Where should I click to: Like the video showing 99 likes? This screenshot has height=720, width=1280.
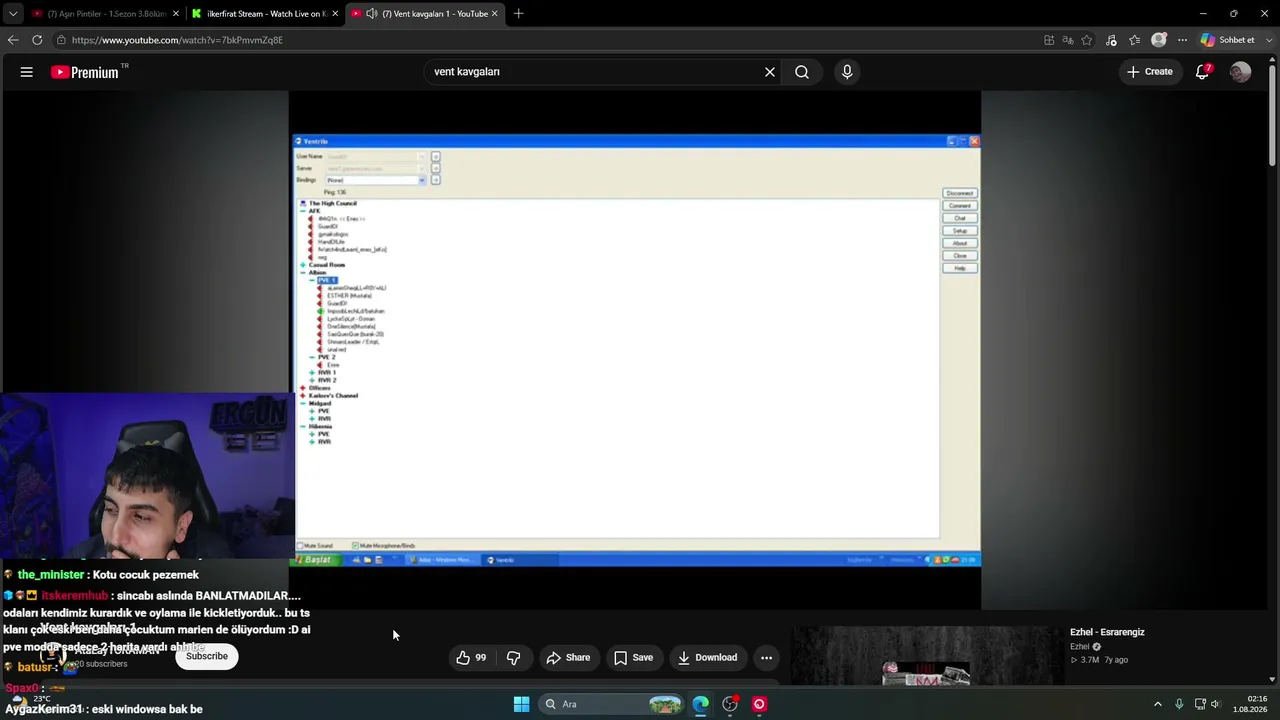471,657
